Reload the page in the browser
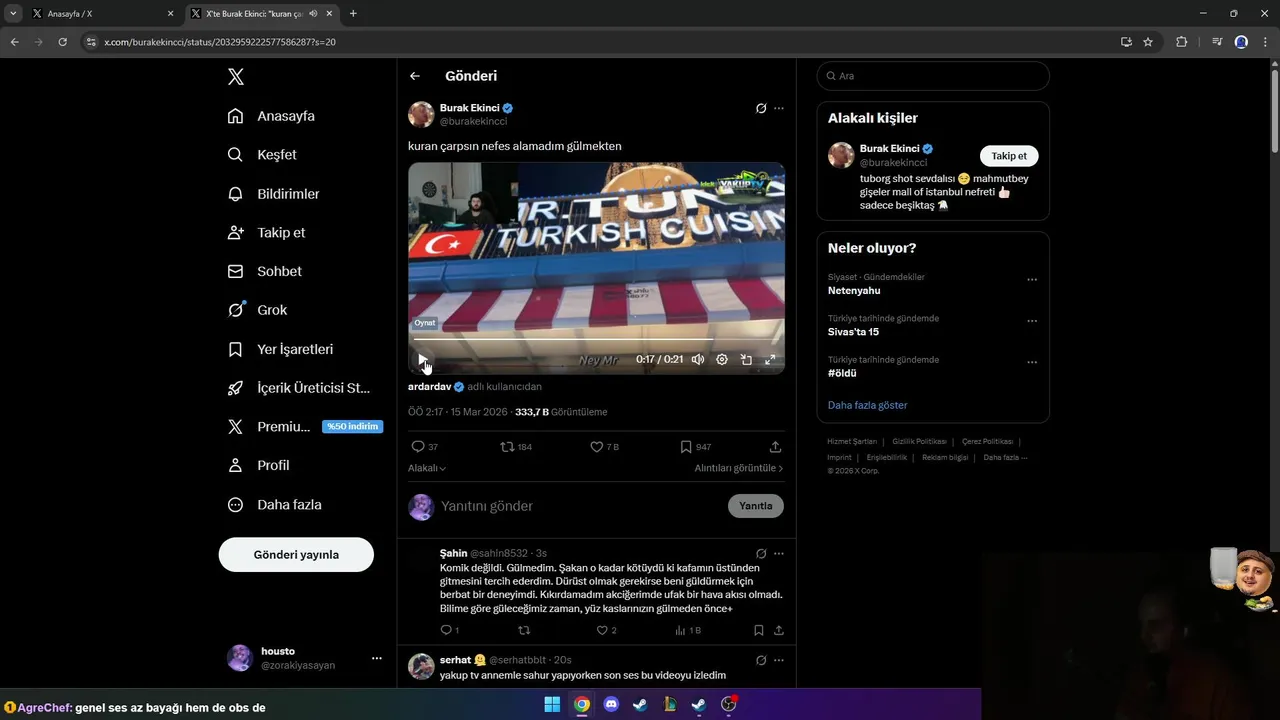1280x720 pixels. point(62,42)
